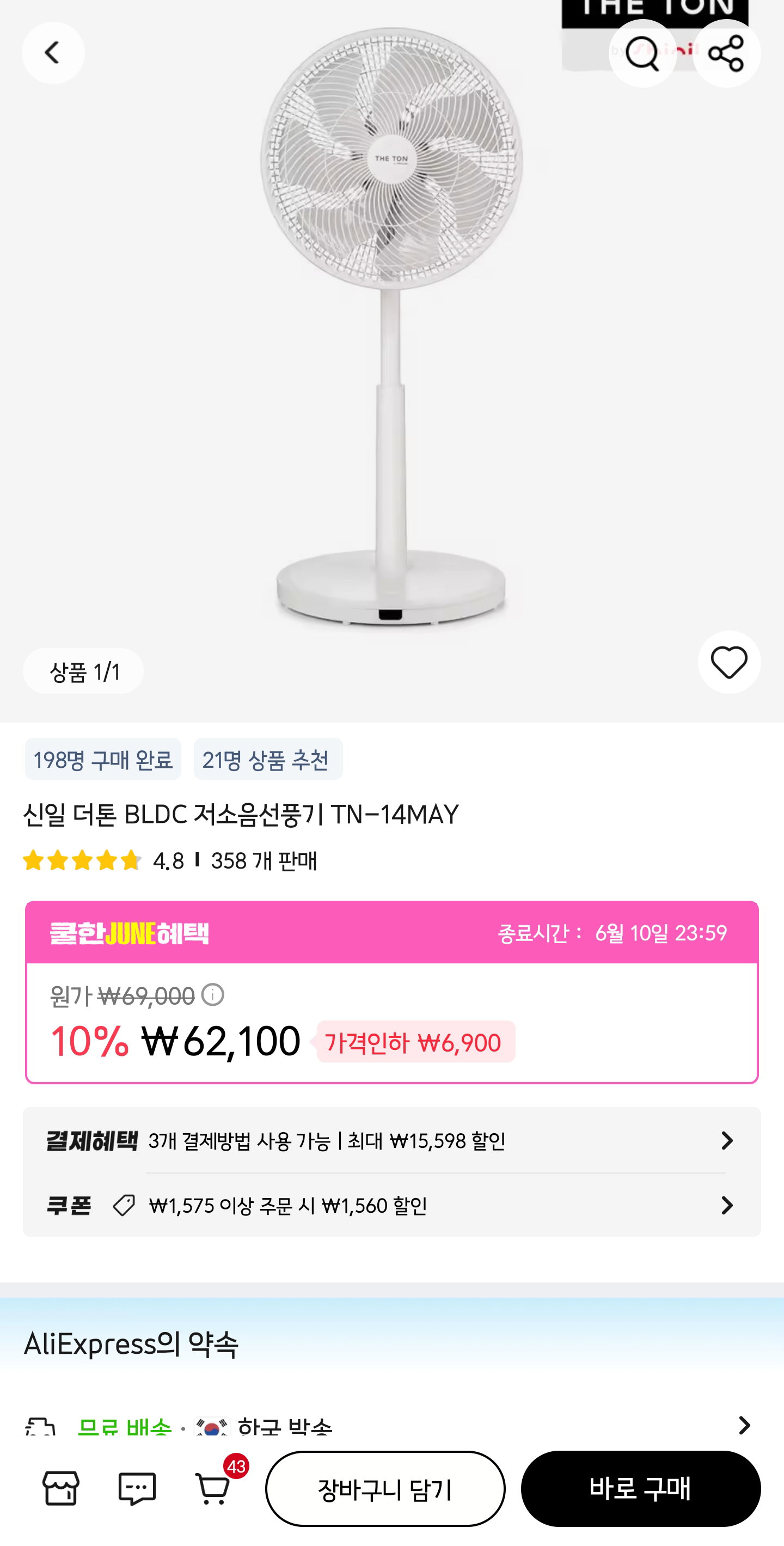Tap the 바로 구매 buy now button
The image size is (784, 1546).
641,1488
